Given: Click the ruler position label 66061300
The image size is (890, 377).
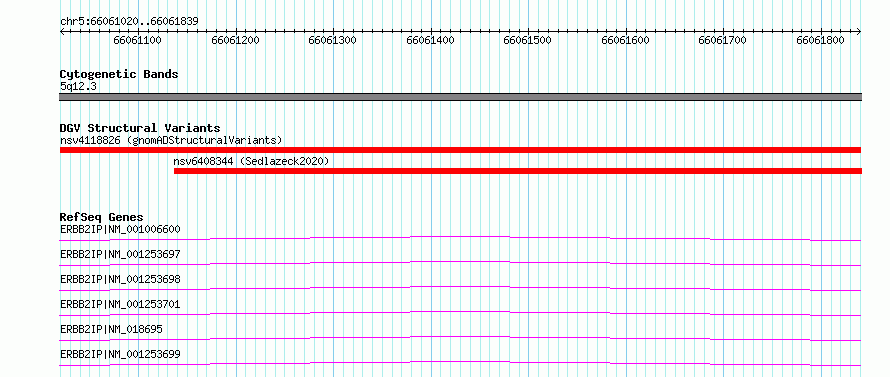Looking at the screenshot, I should [x=333, y=41].
